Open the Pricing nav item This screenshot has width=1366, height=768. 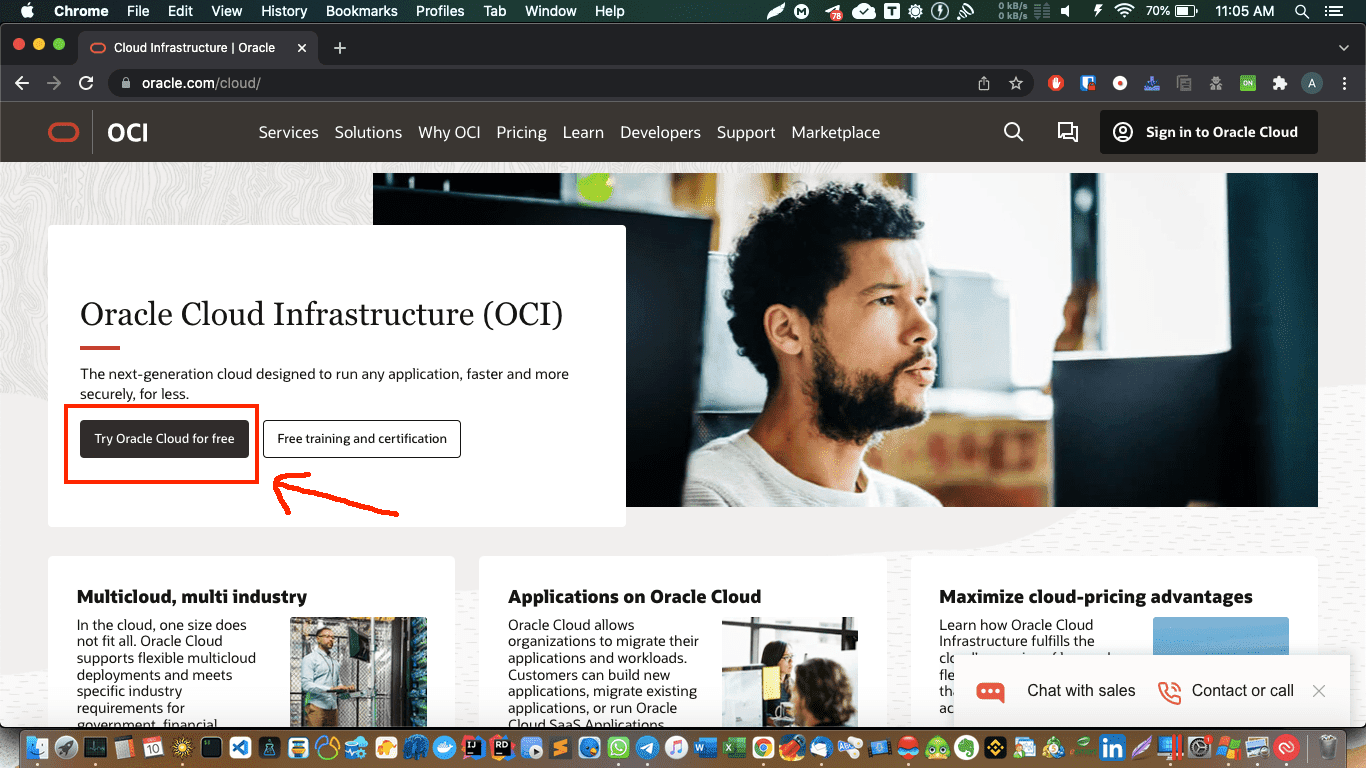coord(521,132)
